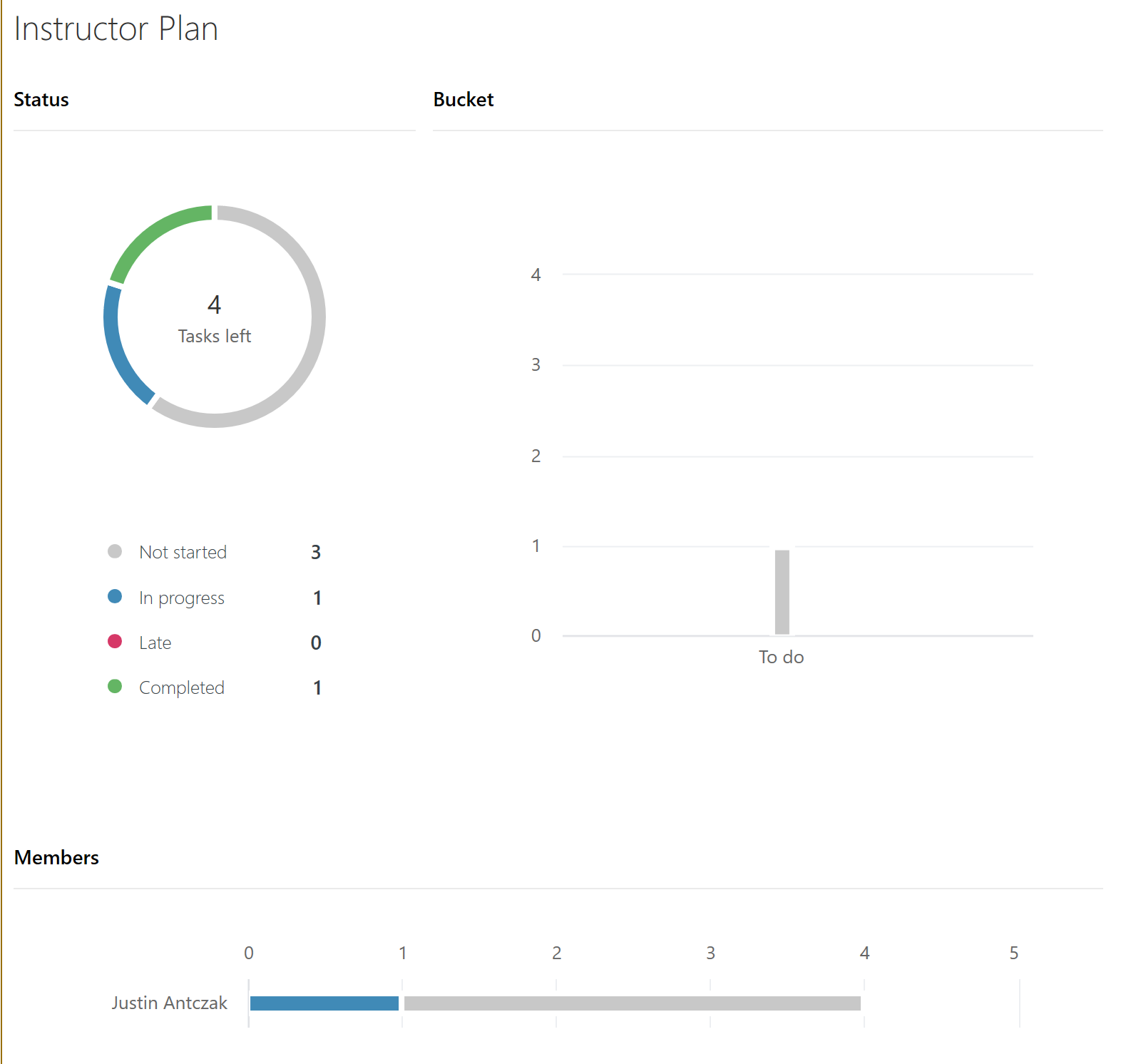Image resolution: width=1126 pixels, height=1064 pixels.
Task: Click Justin Antczak's gray not-started bar
Action: [632, 1003]
